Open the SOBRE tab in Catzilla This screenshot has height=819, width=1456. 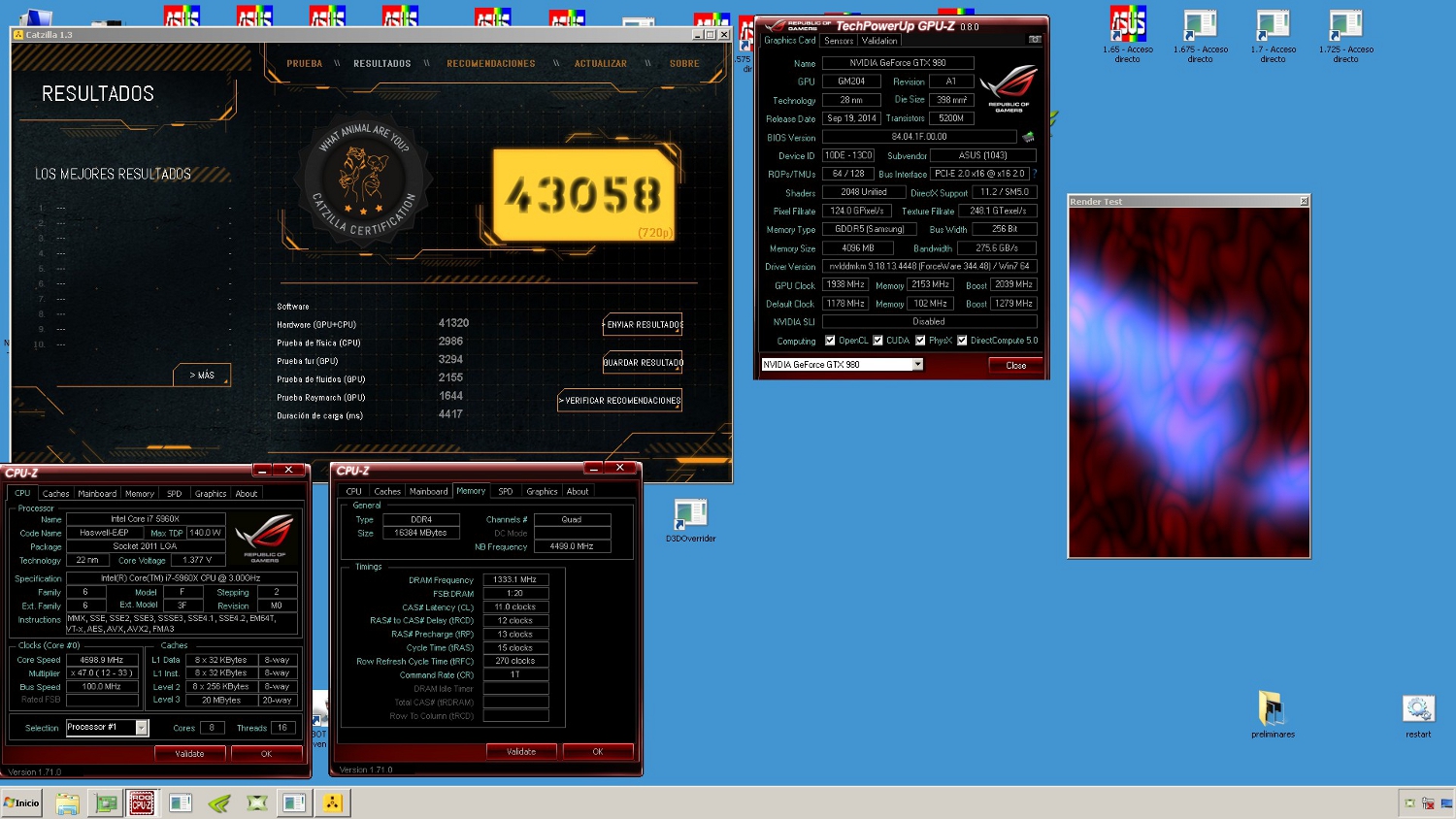(x=684, y=63)
